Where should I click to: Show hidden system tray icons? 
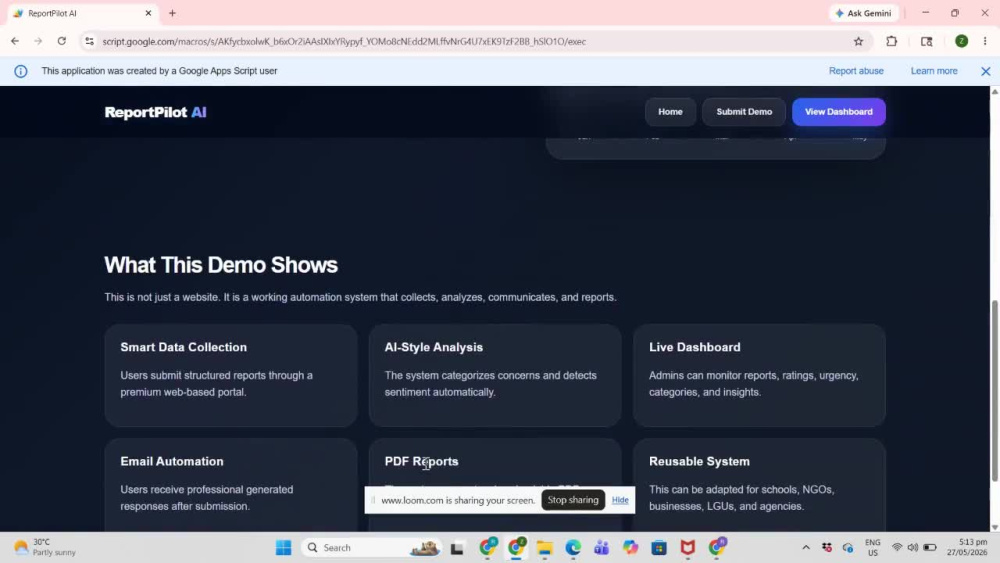(806, 547)
